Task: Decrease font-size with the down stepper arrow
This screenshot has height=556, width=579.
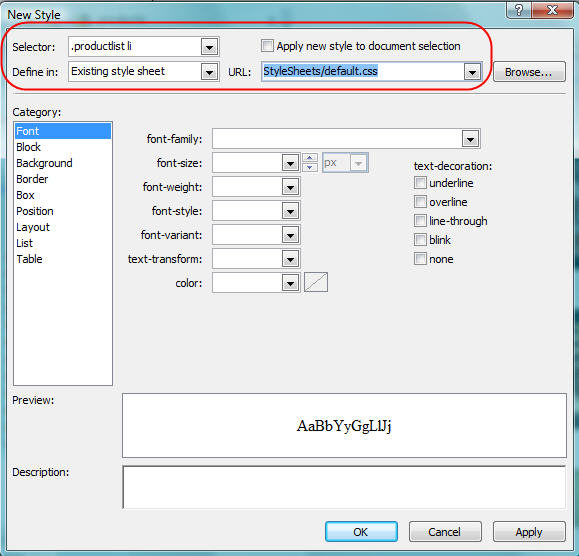Action: tap(310, 168)
